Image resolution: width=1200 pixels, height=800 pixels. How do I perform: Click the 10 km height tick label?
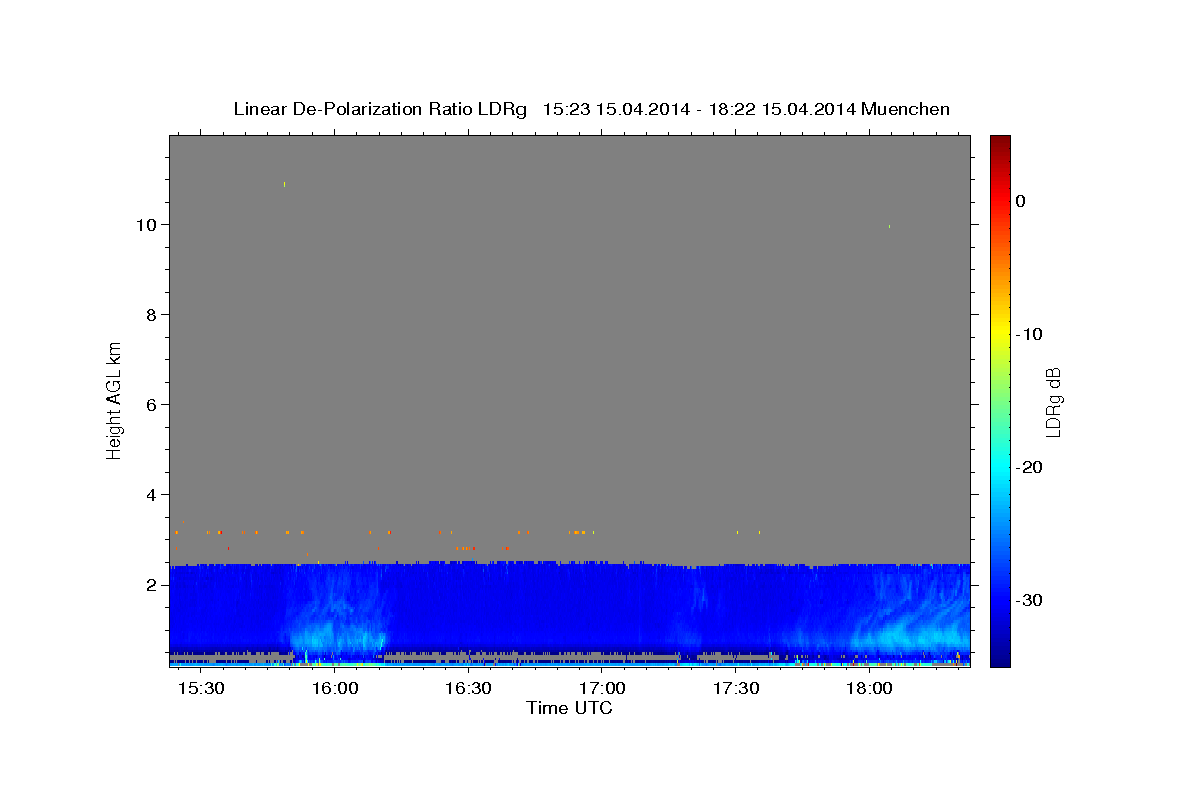148,225
